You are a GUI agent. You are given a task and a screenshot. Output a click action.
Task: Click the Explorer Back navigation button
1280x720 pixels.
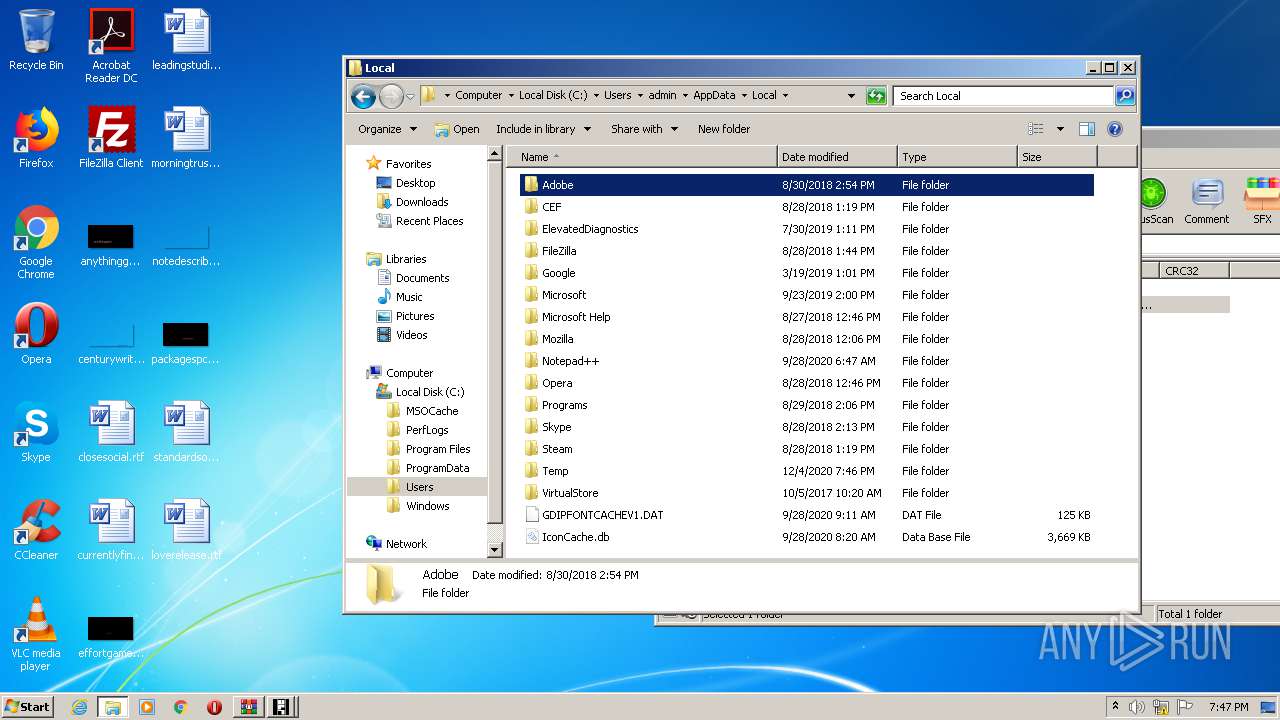pyautogui.click(x=363, y=96)
